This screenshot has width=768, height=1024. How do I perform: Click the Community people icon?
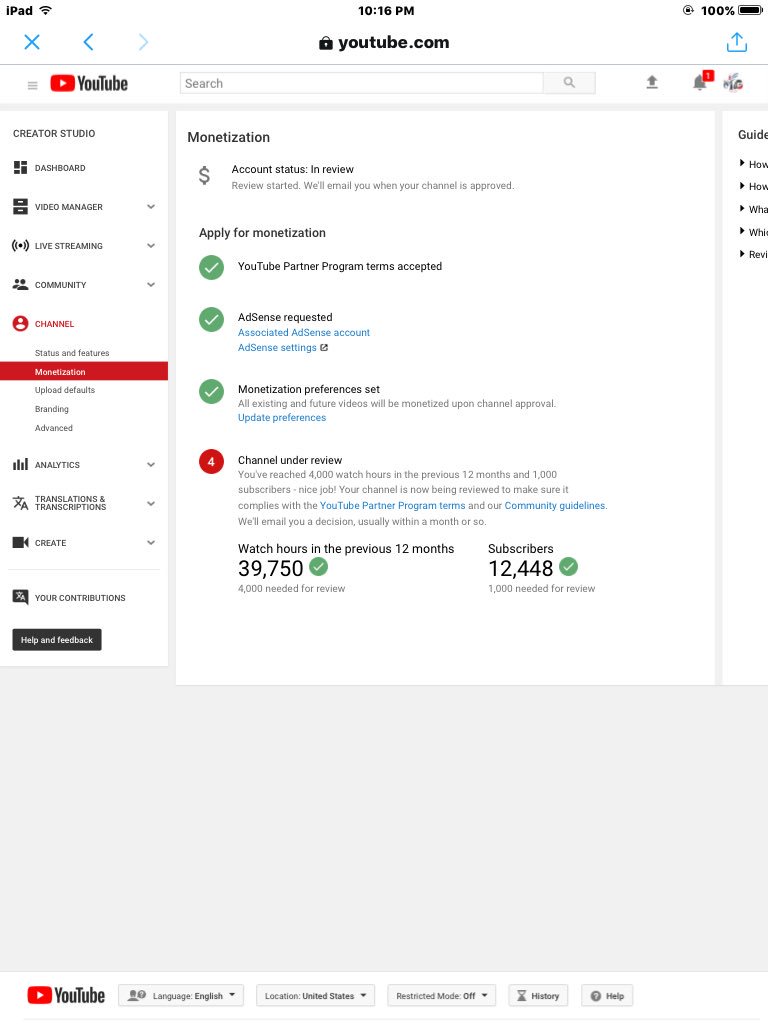(x=20, y=285)
